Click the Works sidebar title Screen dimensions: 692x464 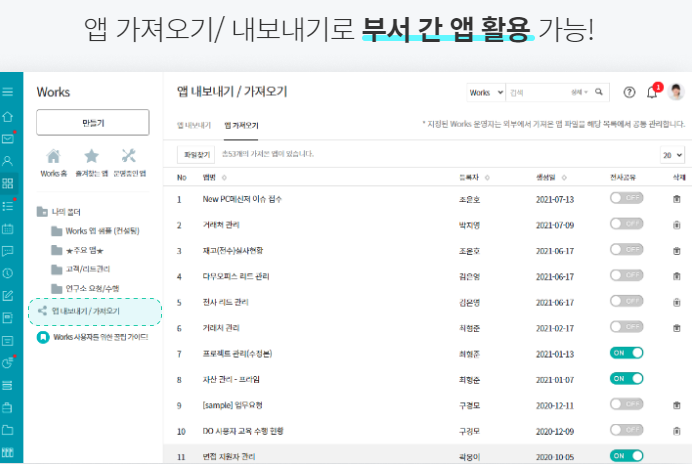[53, 92]
